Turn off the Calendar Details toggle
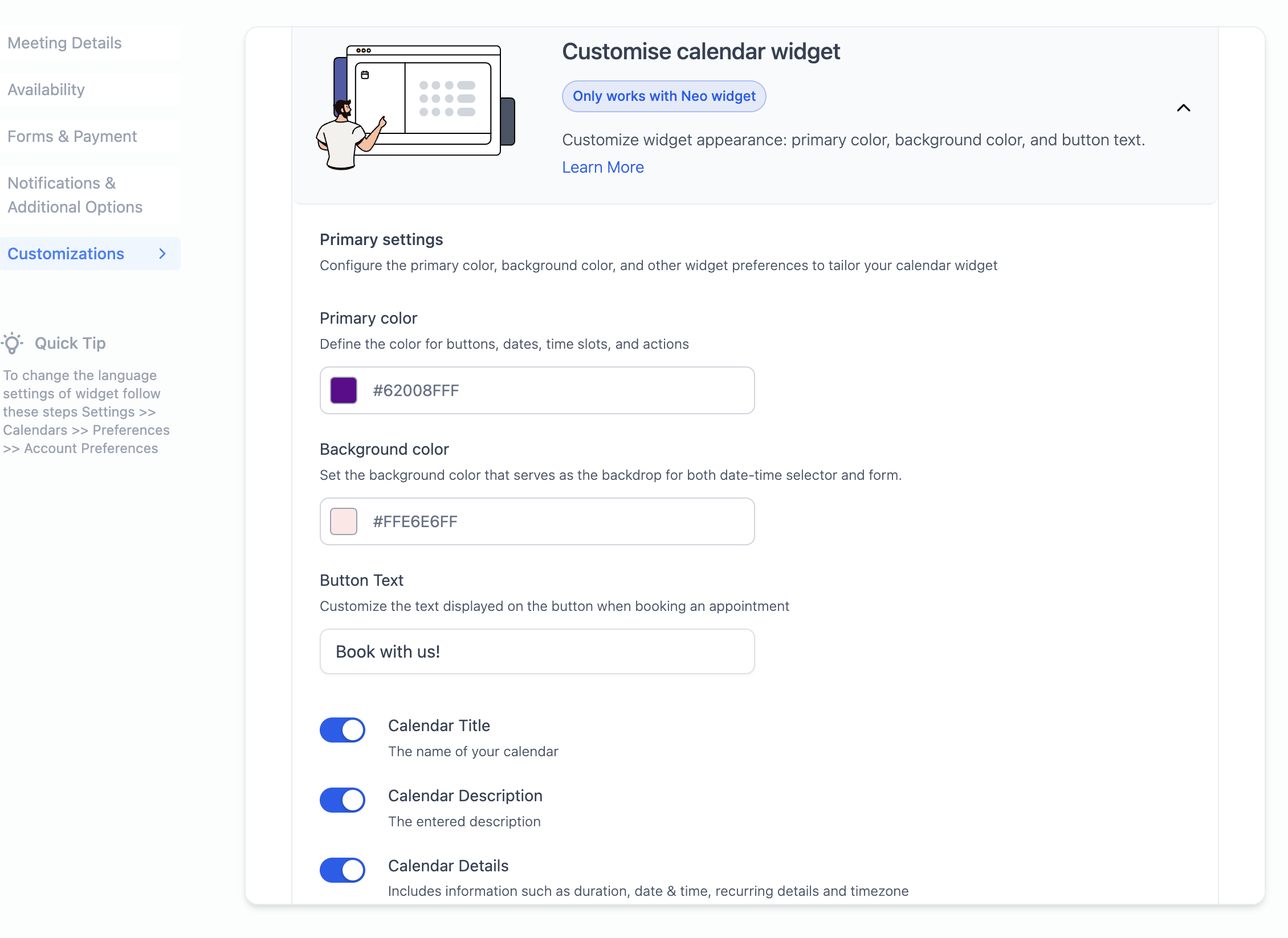The width and height of the screenshot is (1288, 938). tap(343, 870)
